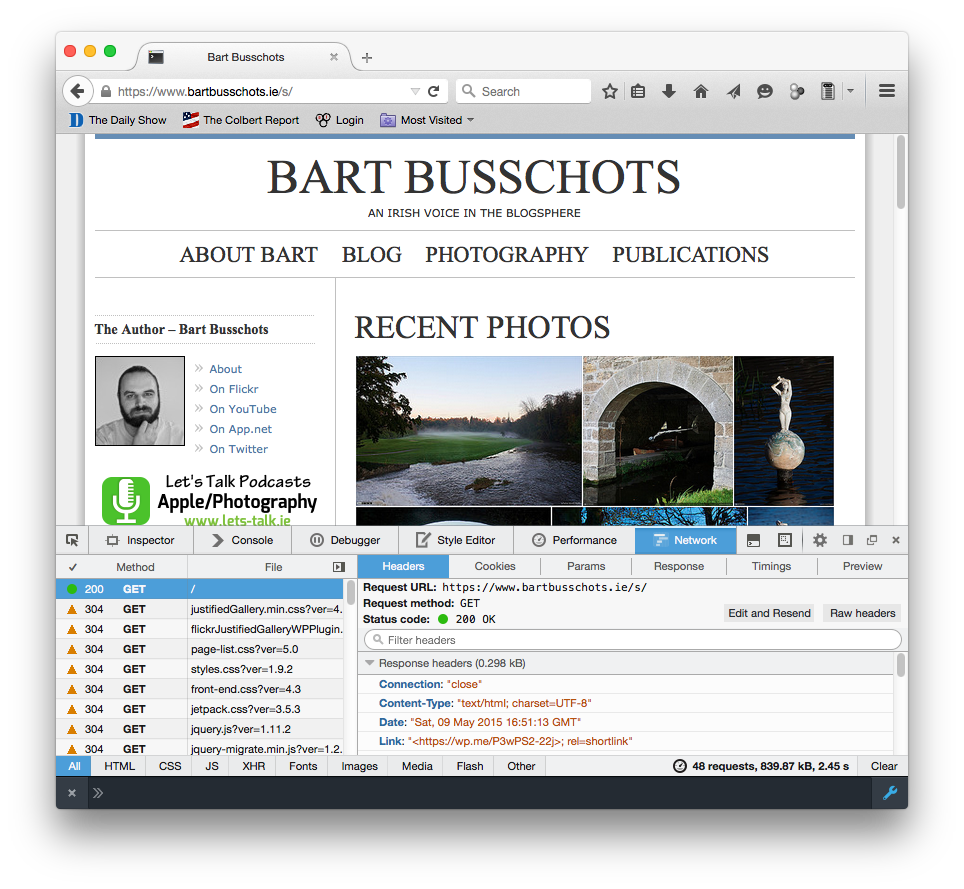Screen dimensions: 964x889
Task: Reload the page with the refresh icon
Action: [433, 91]
